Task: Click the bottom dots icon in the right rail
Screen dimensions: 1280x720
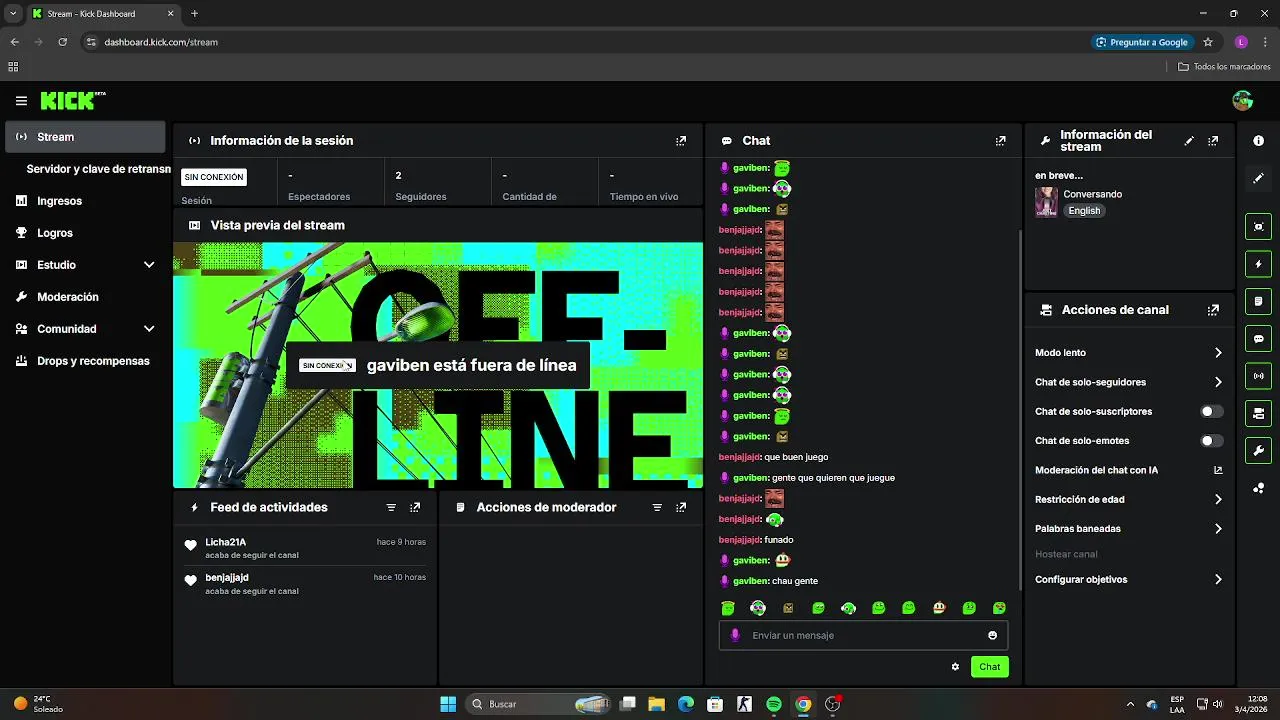Action: [1259, 488]
